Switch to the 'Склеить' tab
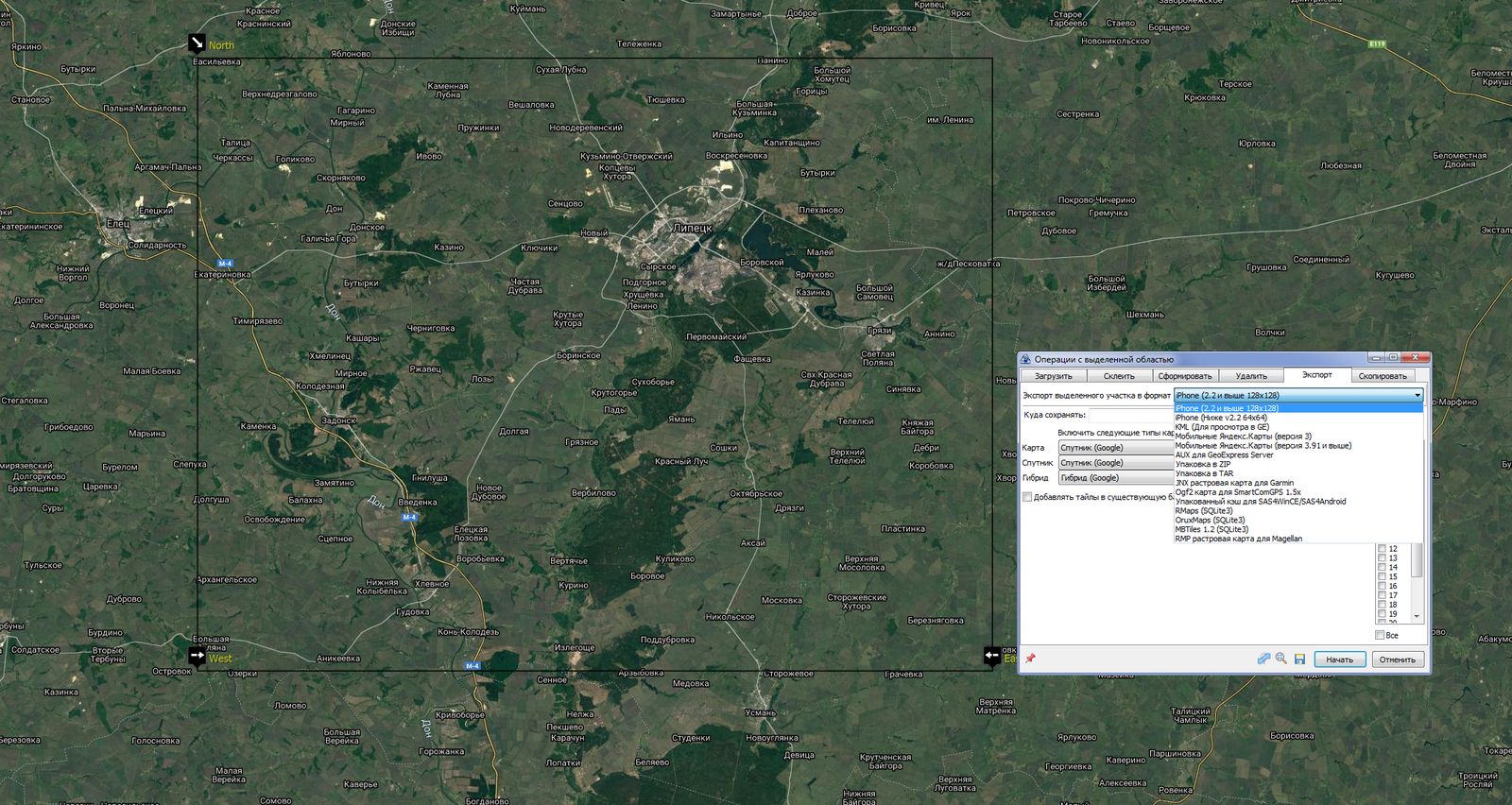The width and height of the screenshot is (1512, 805). click(x=1119, y=376)
